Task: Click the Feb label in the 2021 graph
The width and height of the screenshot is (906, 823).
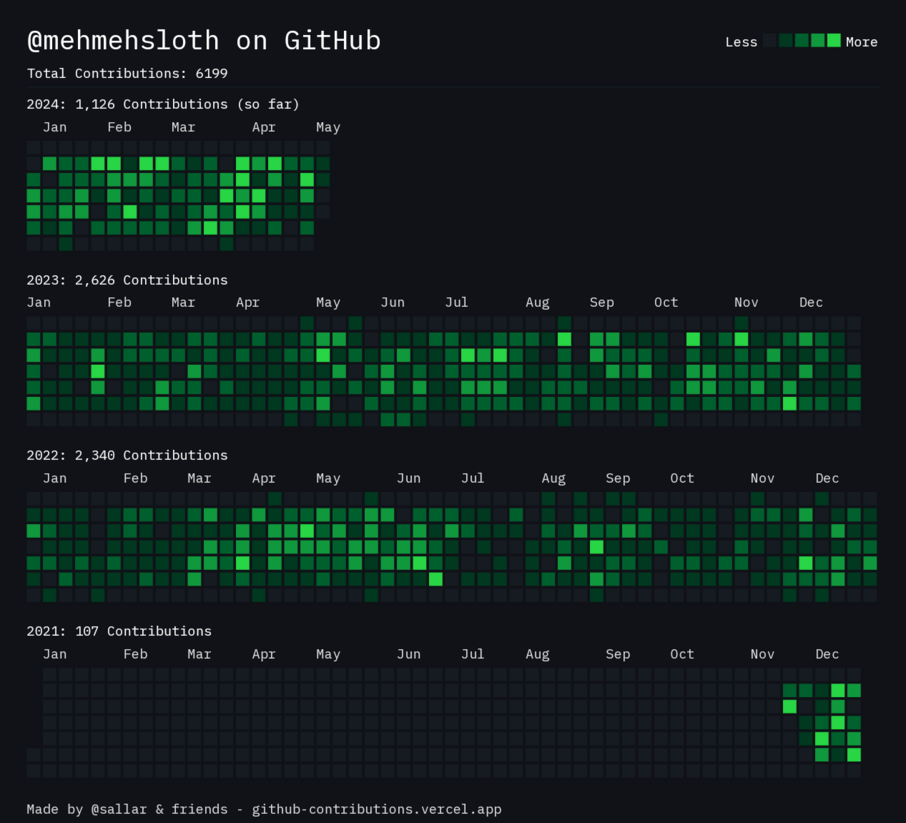Action: pyautogui.click(x=136, y=654)
